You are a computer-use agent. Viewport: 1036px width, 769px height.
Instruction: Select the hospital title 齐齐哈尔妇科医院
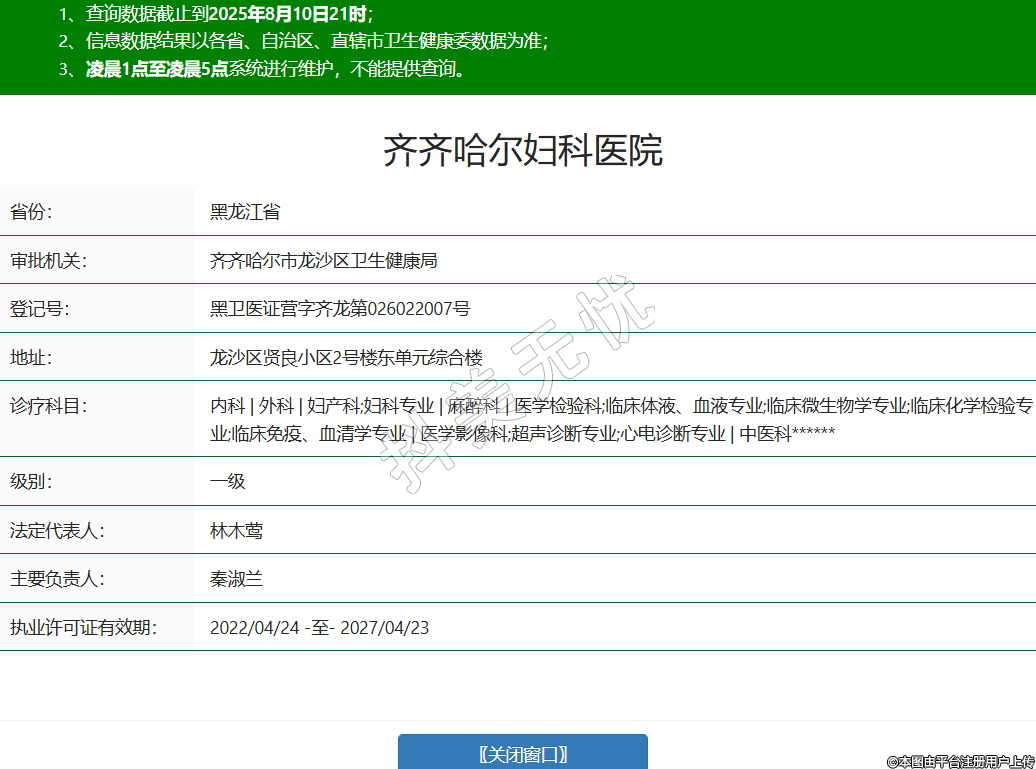(522, 151)
